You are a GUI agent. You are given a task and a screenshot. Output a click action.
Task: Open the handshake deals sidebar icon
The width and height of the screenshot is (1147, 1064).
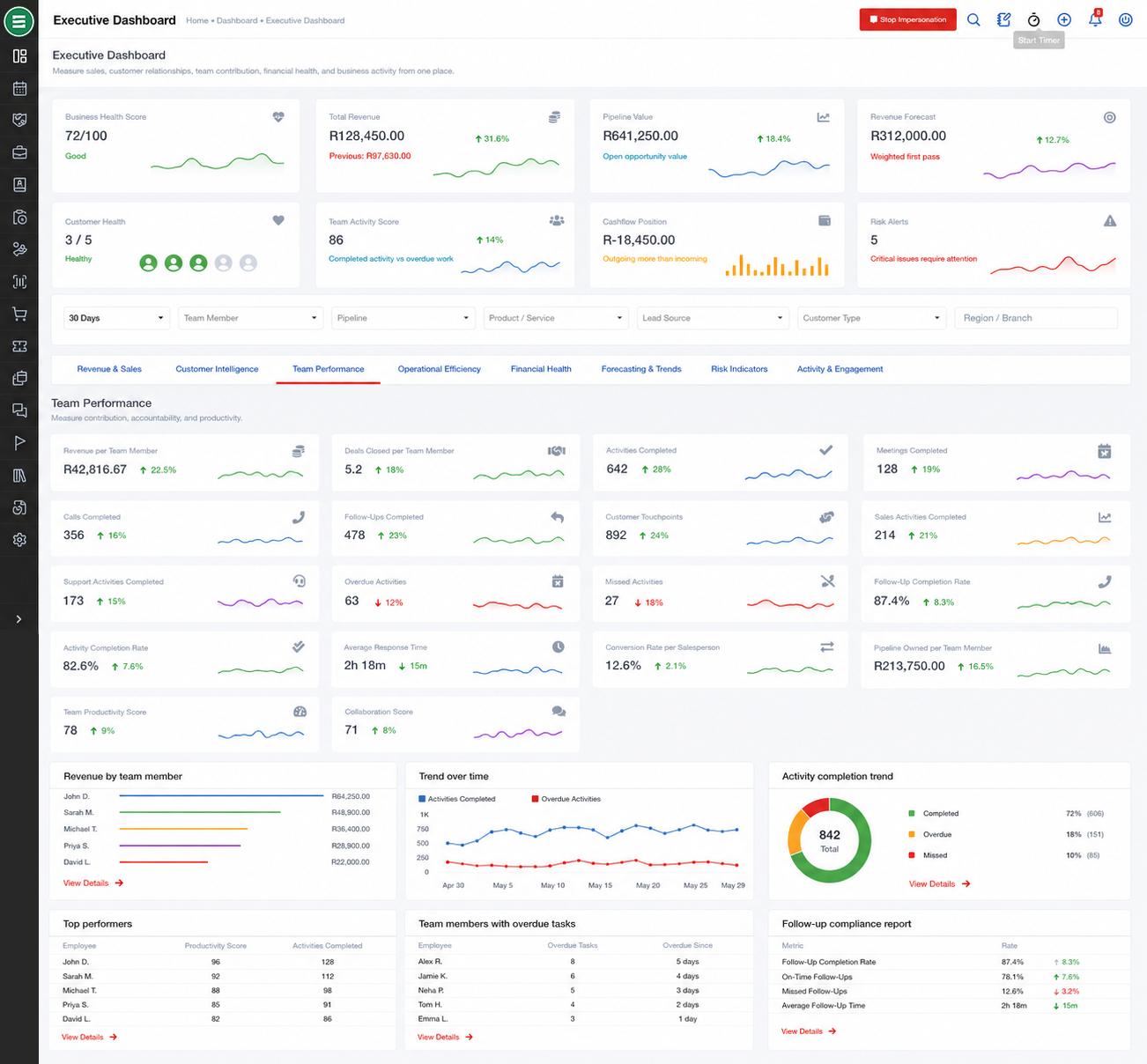point(19,121)
